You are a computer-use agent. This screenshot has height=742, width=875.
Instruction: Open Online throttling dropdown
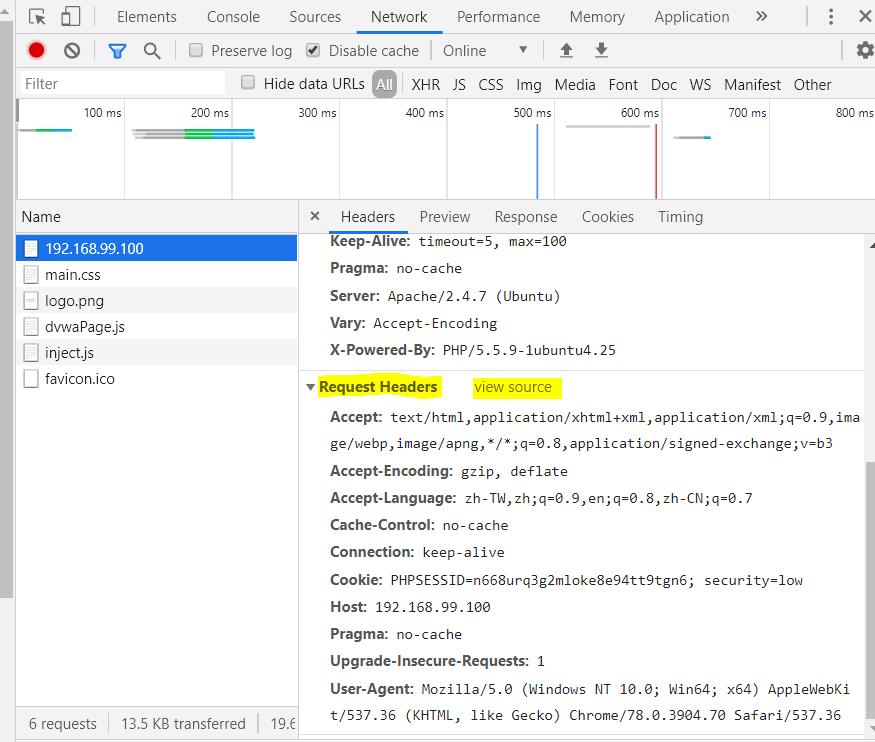484,51
